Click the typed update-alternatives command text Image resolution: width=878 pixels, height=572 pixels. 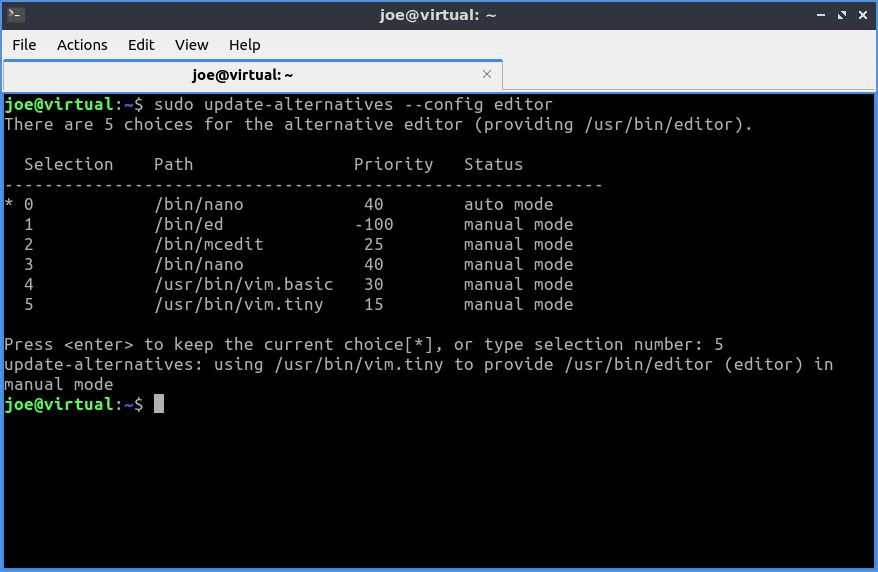[353, 105]
